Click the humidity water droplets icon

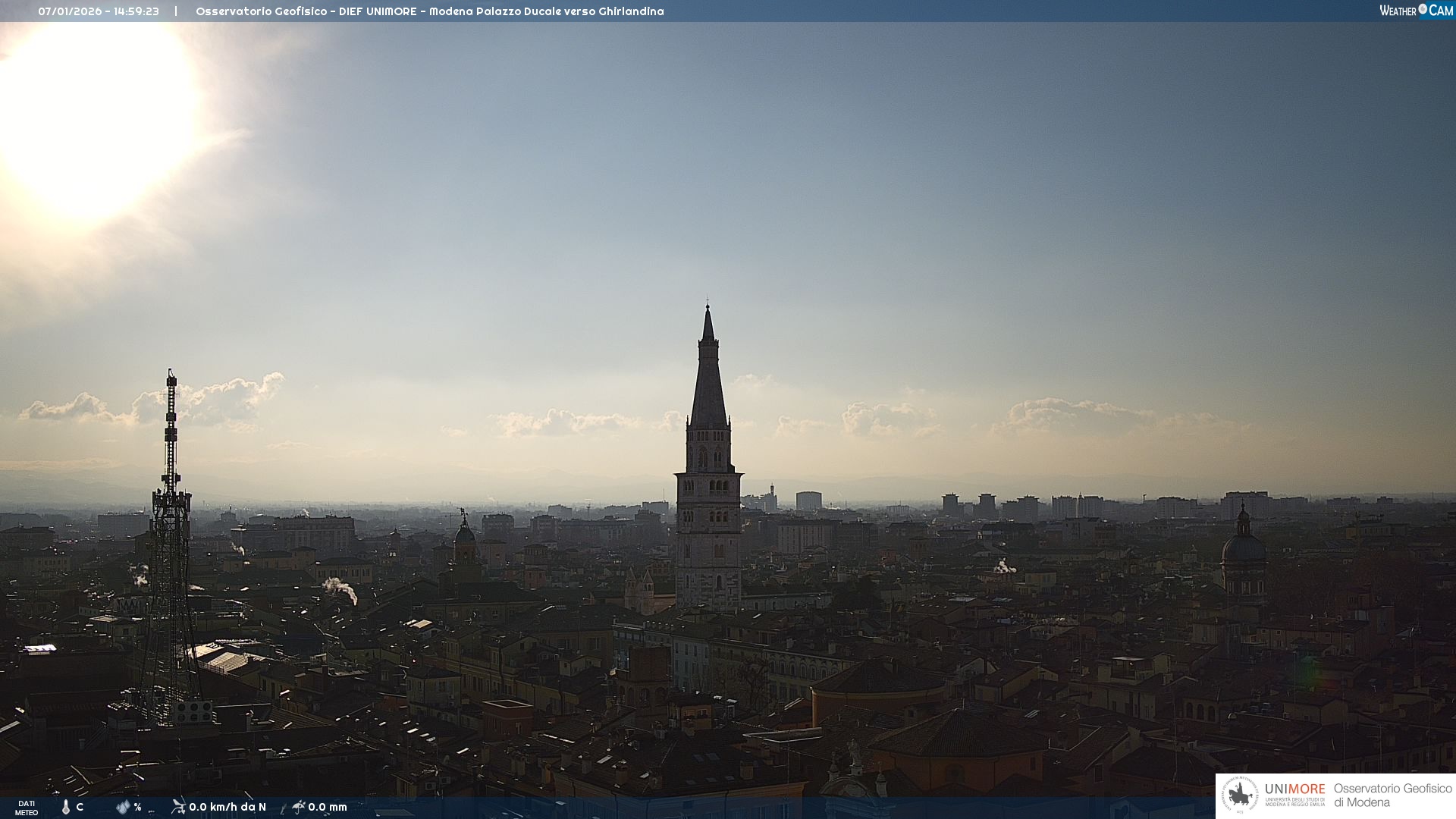tap(122, 807)
